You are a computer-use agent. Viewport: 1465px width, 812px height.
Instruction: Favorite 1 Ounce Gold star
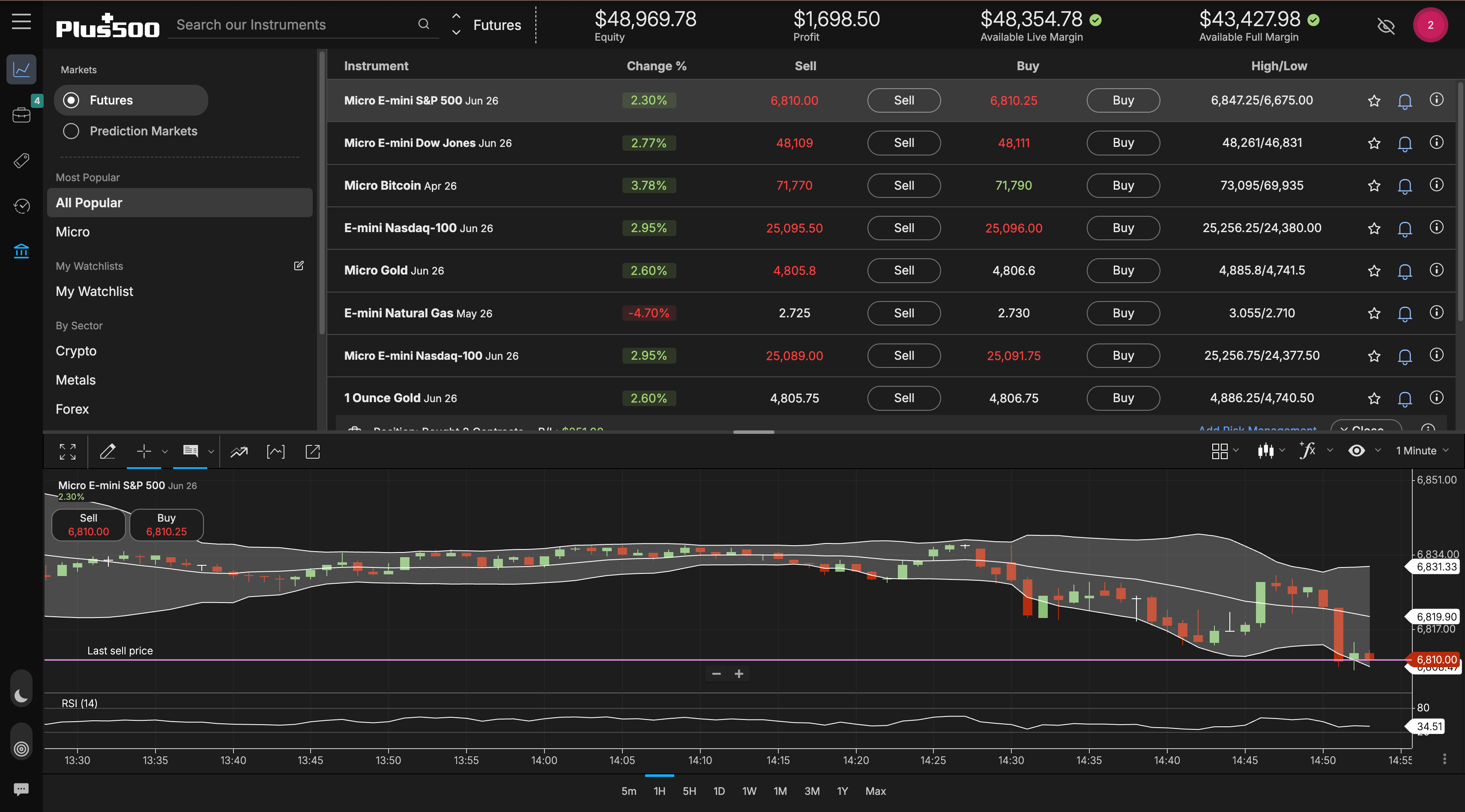pos(1374,399)
